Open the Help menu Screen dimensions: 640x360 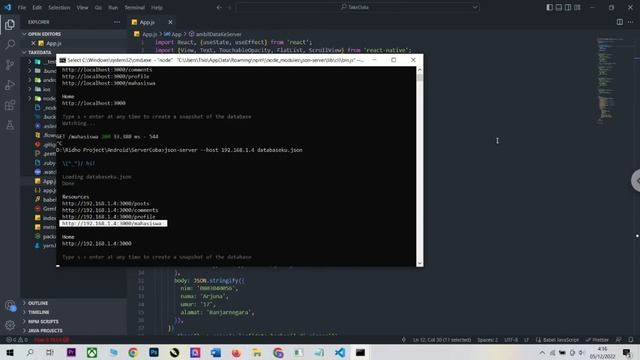tap(157, 7)
